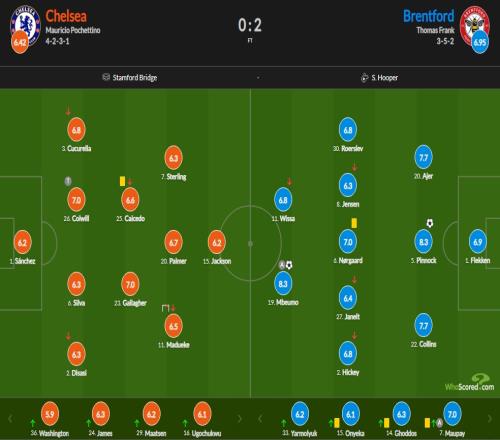Image resolution: width=500 pixels, height=440 pixels.
Task: Show previous Chelsea substitutes with left arrow
Action: (x=10, y=419)
